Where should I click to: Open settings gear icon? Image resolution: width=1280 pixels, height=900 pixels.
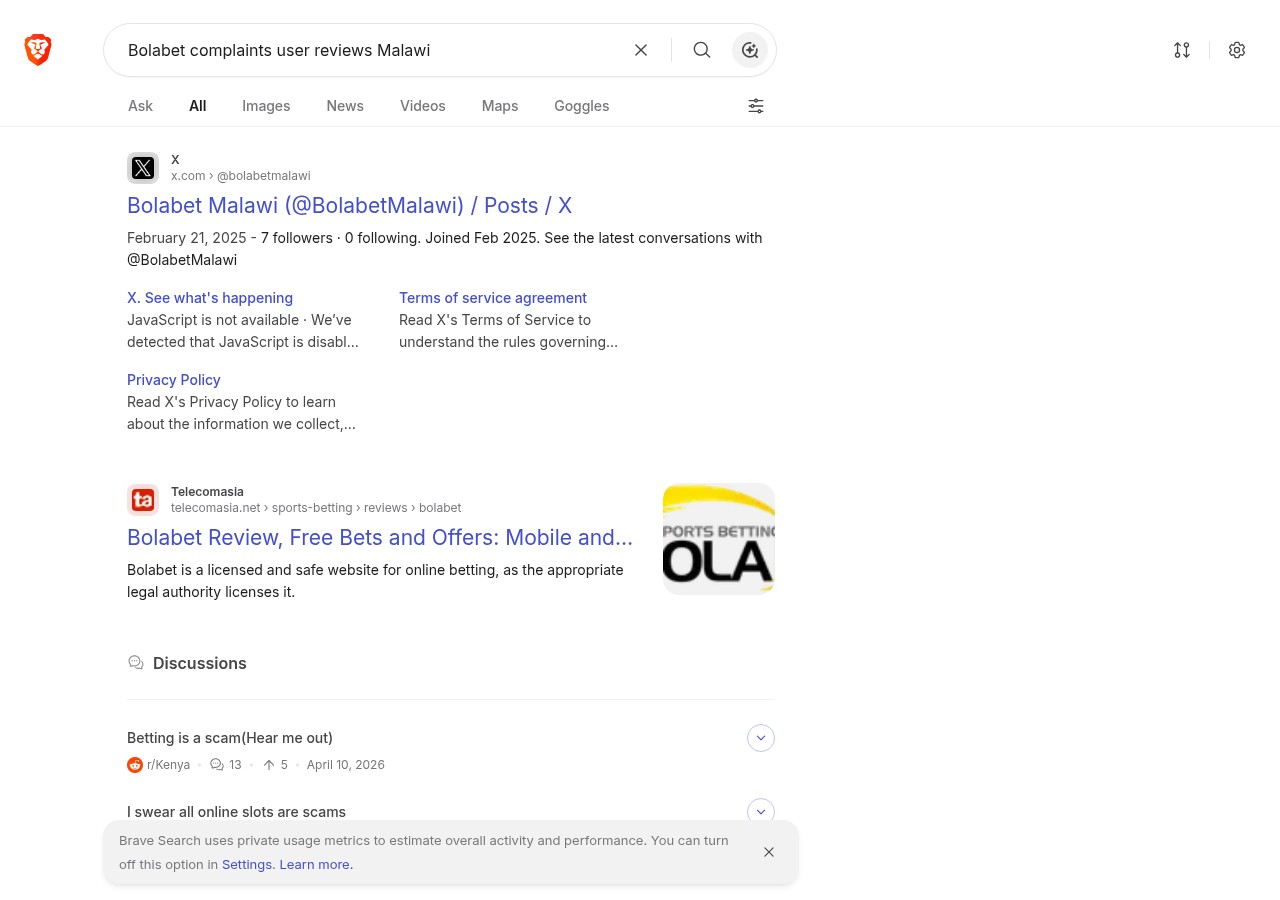(1237, 50)
